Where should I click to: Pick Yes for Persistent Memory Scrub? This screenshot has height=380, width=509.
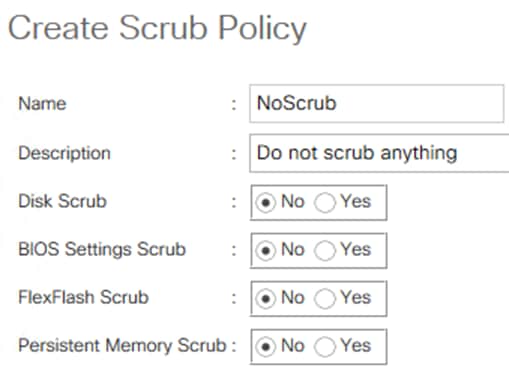pos(324,346)
